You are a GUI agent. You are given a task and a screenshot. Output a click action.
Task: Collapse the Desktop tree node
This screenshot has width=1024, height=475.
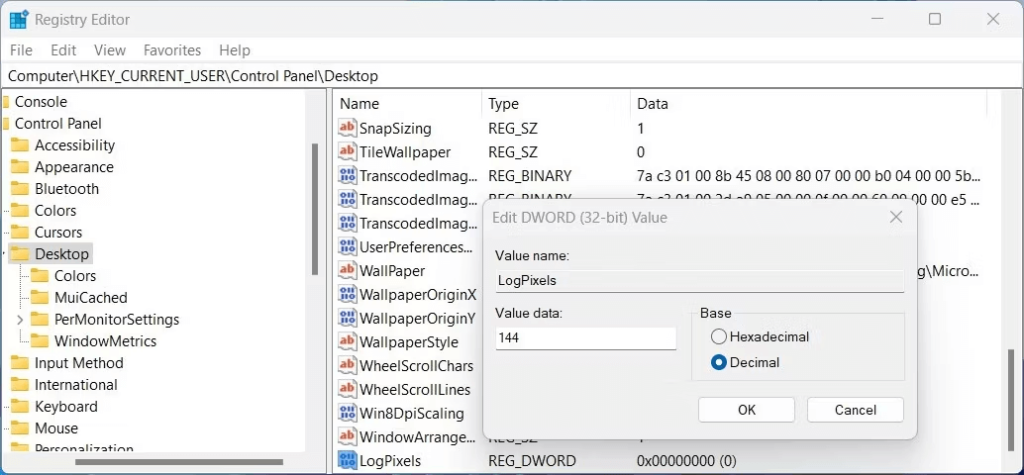coord(4,255)
